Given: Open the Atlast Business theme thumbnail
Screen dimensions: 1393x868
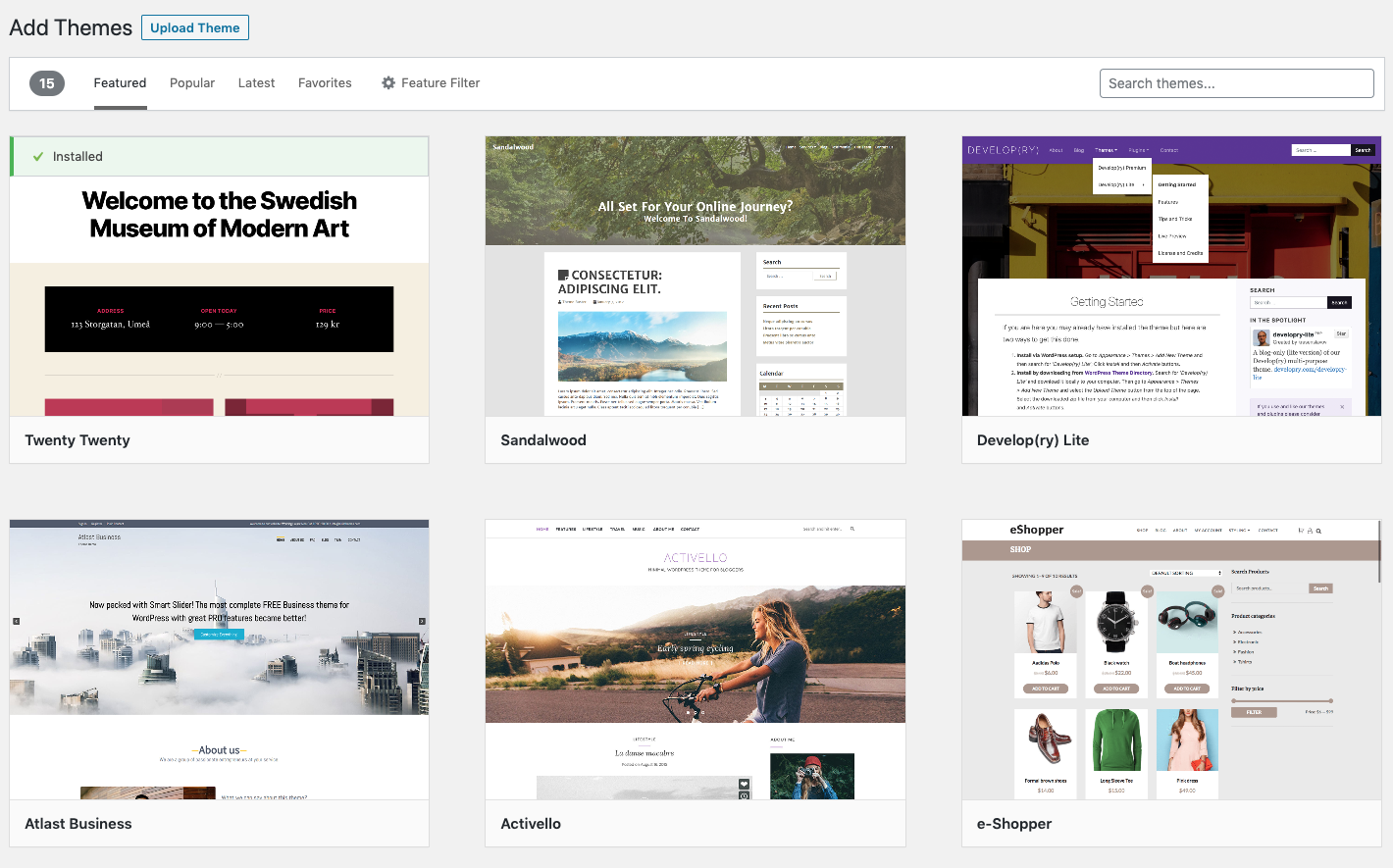Looking at the screenshot, I should 220,659.
